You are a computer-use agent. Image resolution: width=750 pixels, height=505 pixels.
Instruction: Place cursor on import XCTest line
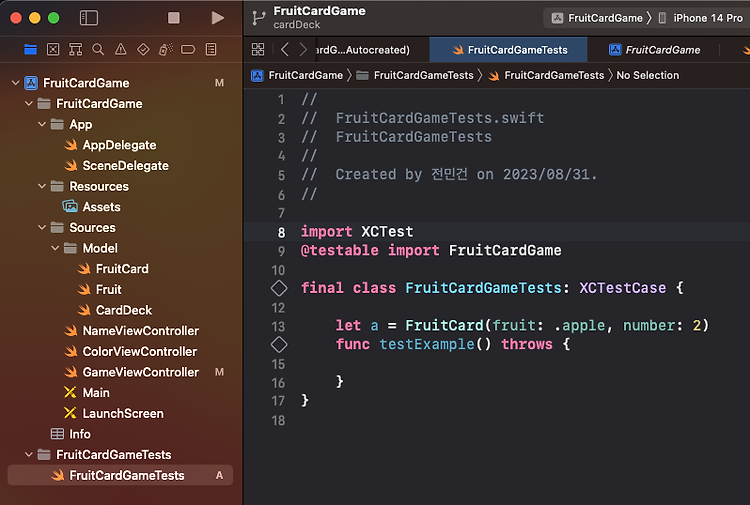[357, 231]
